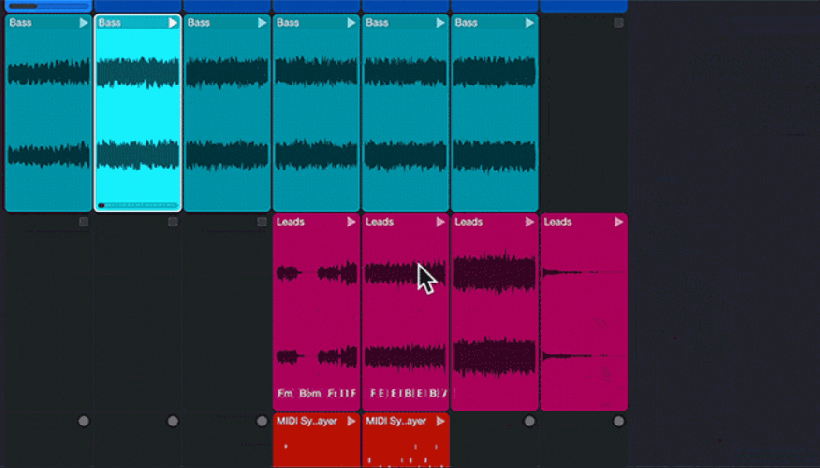Play the second MIDI Synth player cell
Image resolution: width=820 pixels, height=468 pixels.
tap(440, 421)
